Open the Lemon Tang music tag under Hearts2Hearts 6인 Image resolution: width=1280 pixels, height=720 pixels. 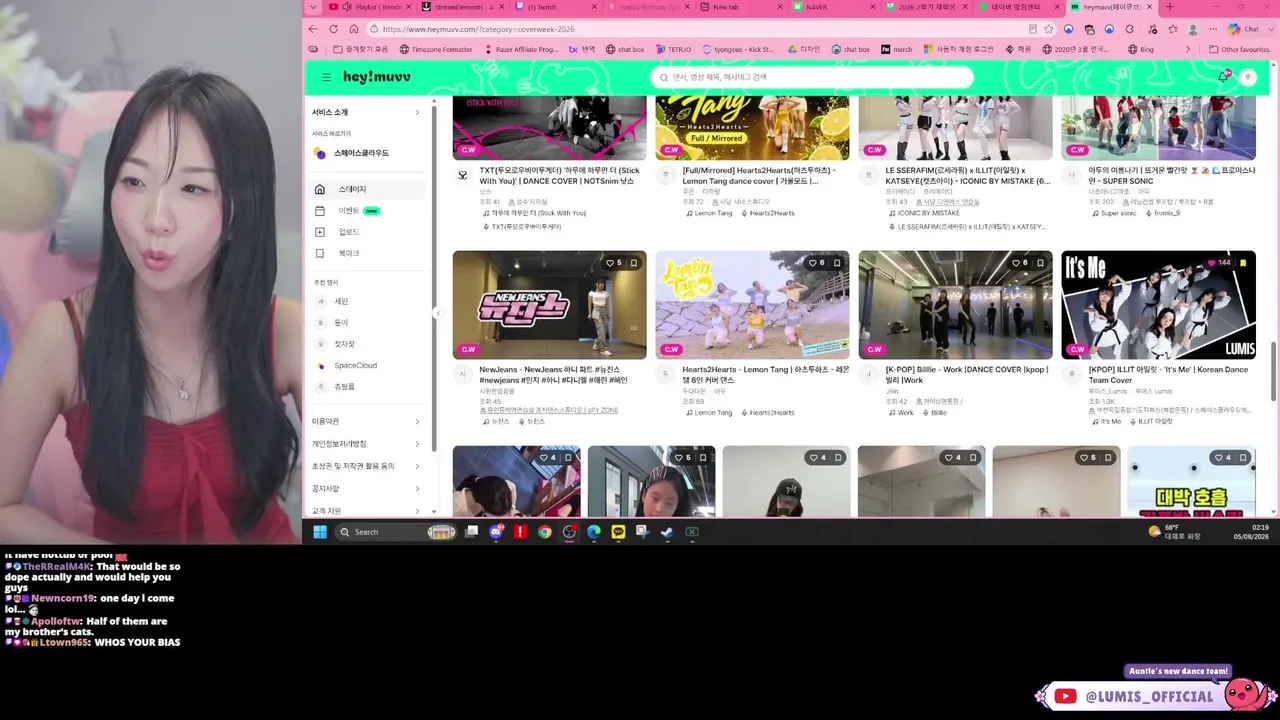click(x=709, y=413)
